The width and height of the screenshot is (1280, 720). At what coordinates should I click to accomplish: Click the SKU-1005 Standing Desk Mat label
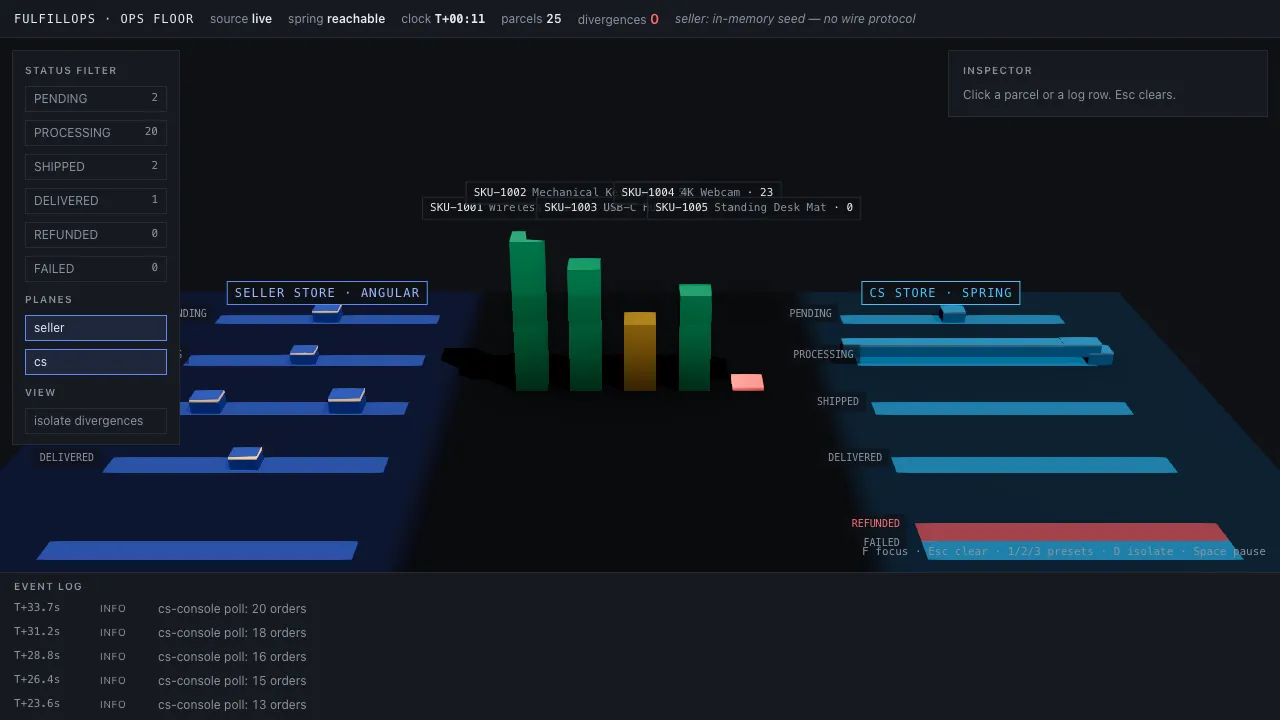point(754,208)
